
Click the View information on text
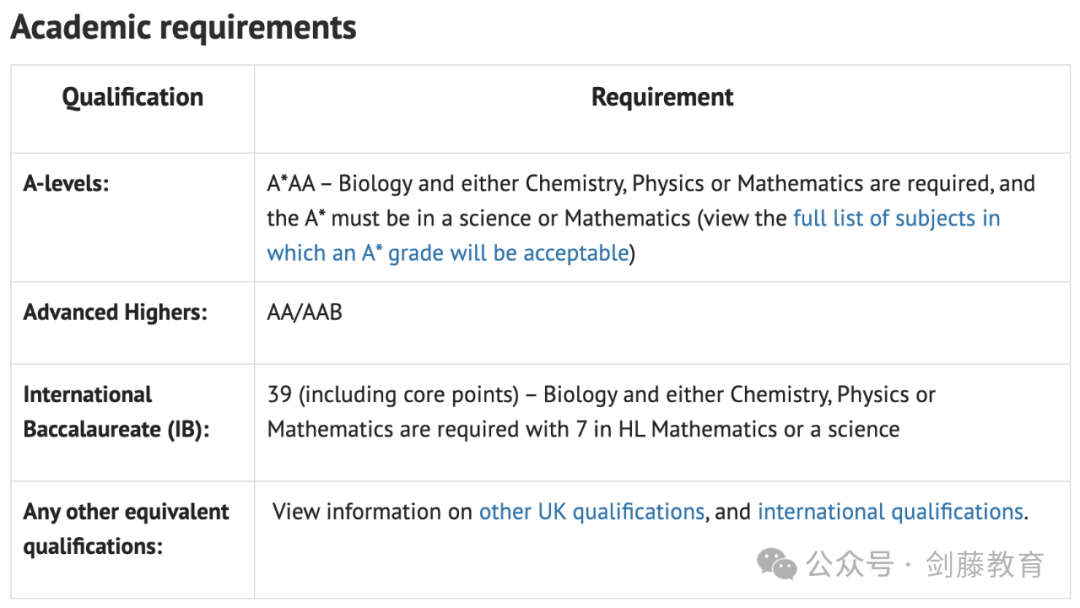[x=372, y=512]
